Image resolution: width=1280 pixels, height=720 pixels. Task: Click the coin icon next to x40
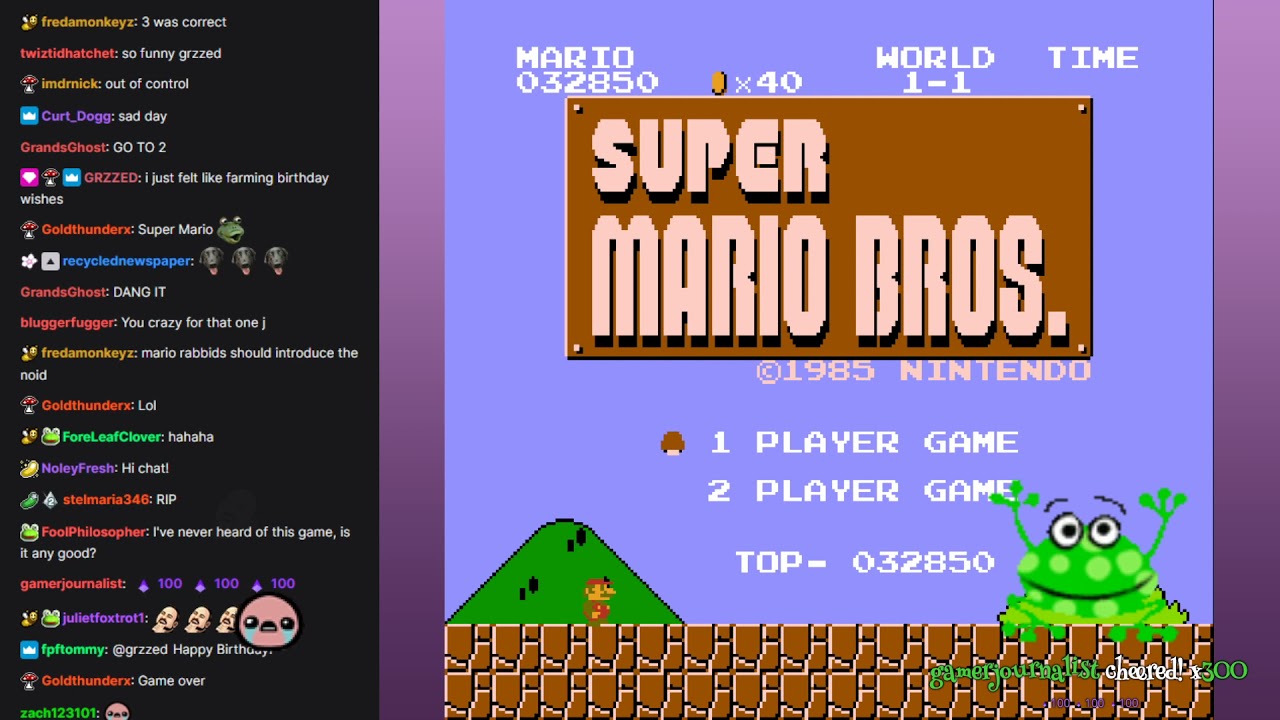click(x=718, y=83)
